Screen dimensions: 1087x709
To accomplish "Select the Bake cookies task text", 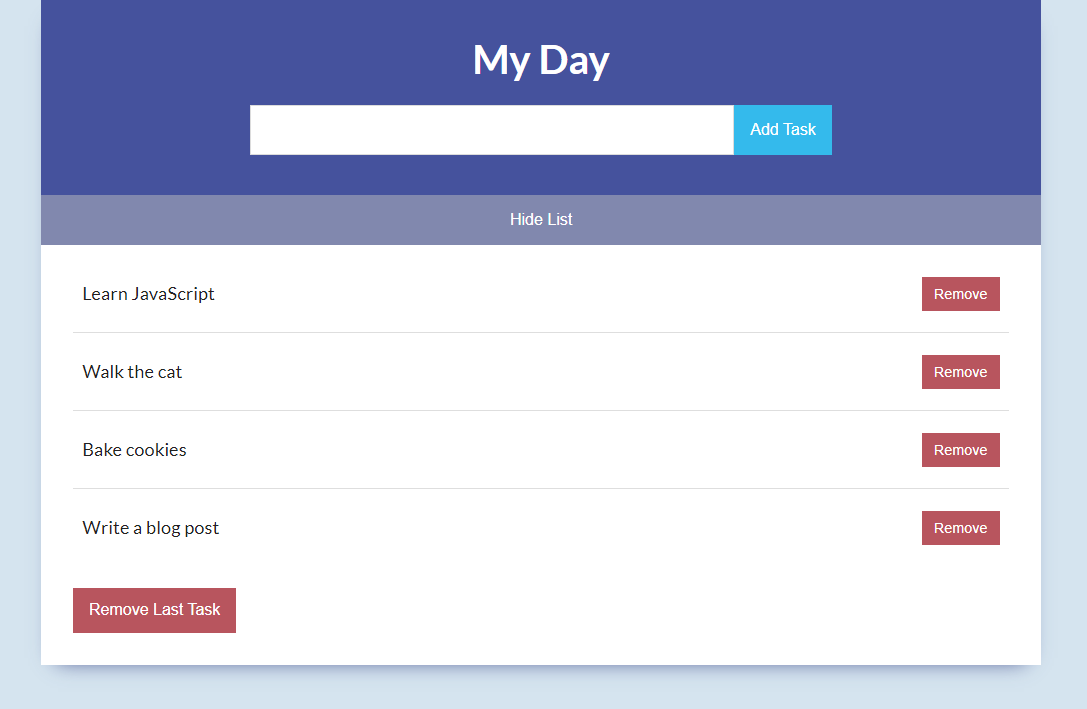I will point(134,450).
